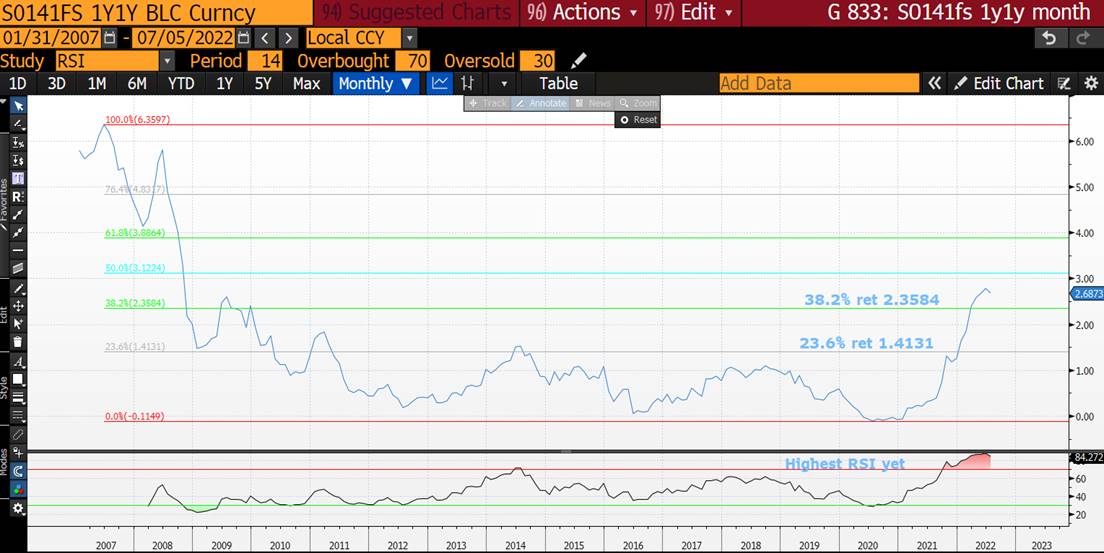Open the line dash style option
The height and width of the screenshot is (553, 1104).
[18, 416]
